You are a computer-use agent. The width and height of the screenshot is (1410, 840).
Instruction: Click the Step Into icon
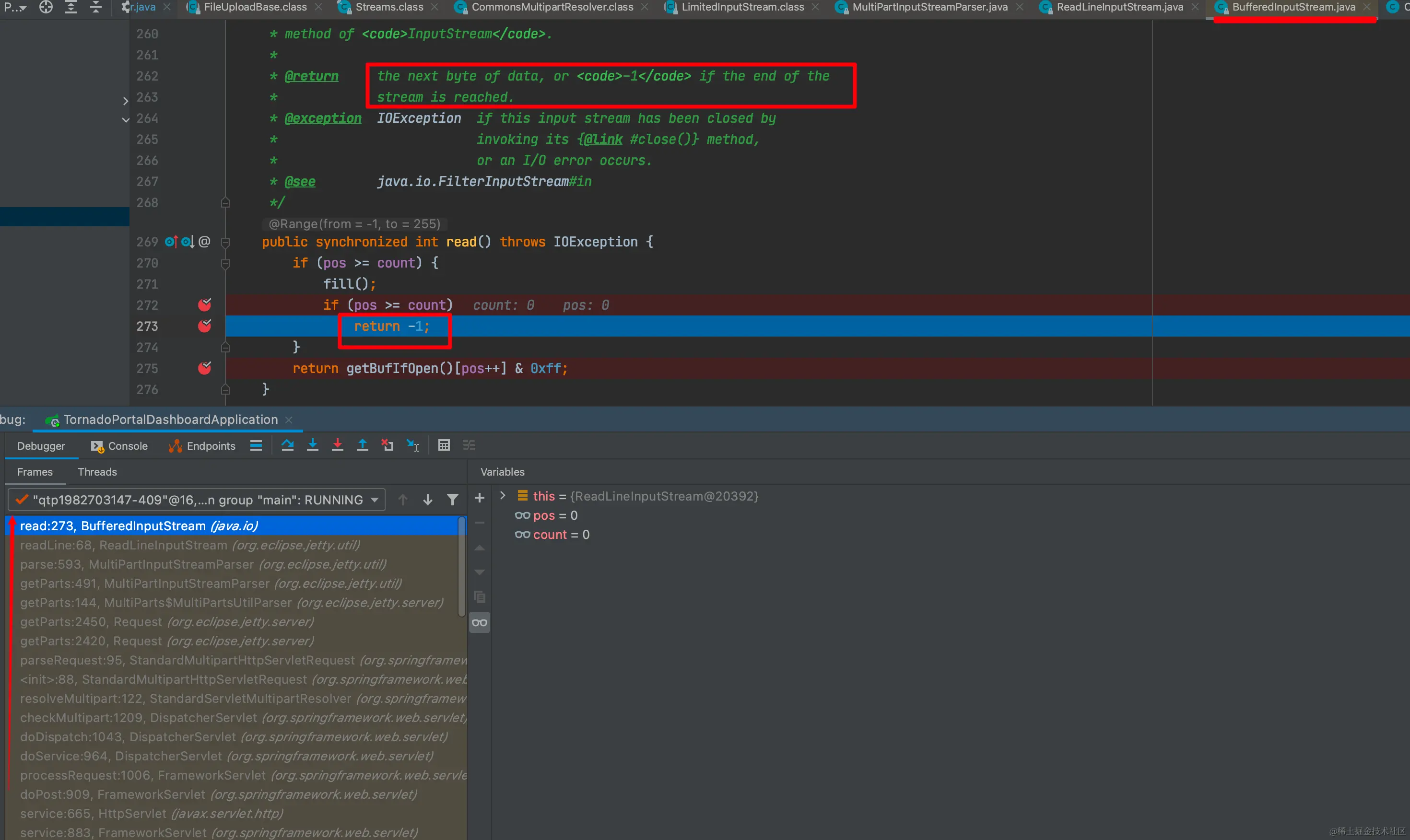(x=312, y=445)
